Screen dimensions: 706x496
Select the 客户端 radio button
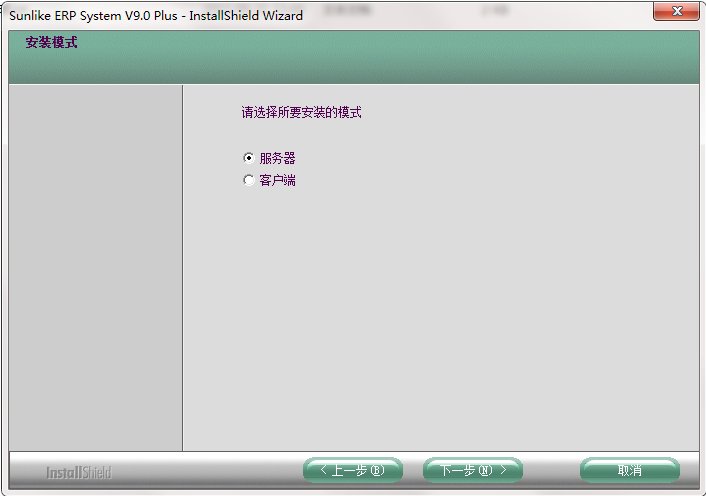(x=249, y=181)
